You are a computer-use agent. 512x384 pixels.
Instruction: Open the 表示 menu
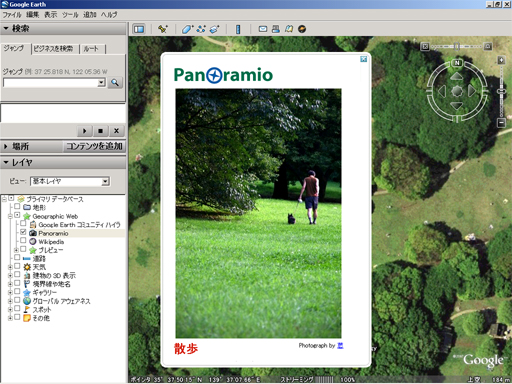pos(51,15)
